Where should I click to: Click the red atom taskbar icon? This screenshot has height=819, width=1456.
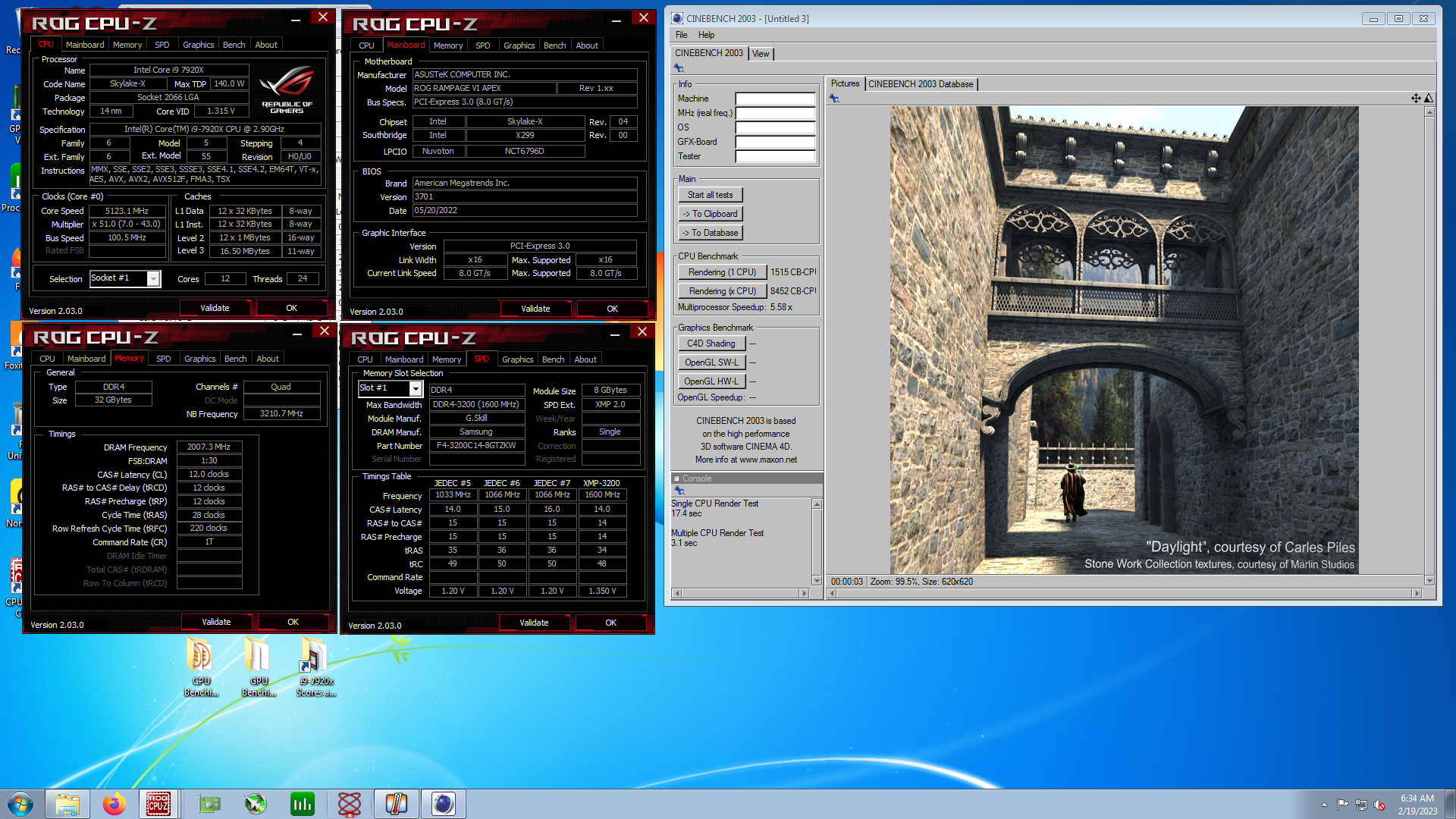pos(350,804)
